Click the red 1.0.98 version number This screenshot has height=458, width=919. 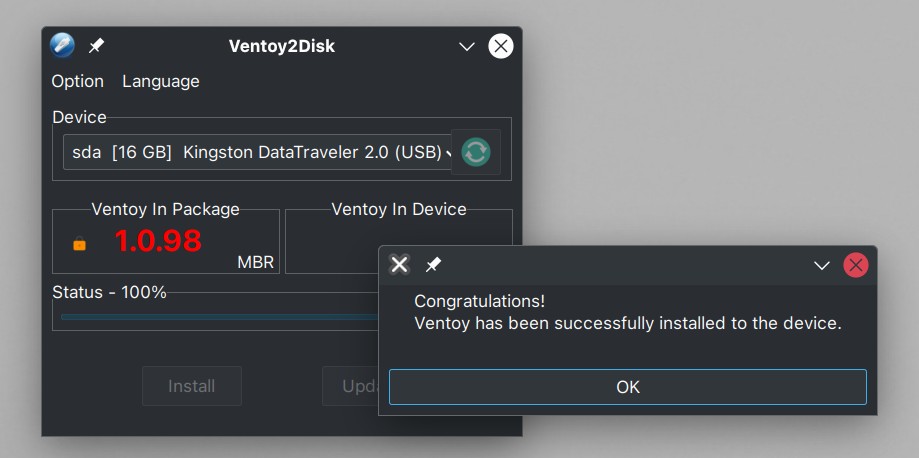(x=158, y=241)
